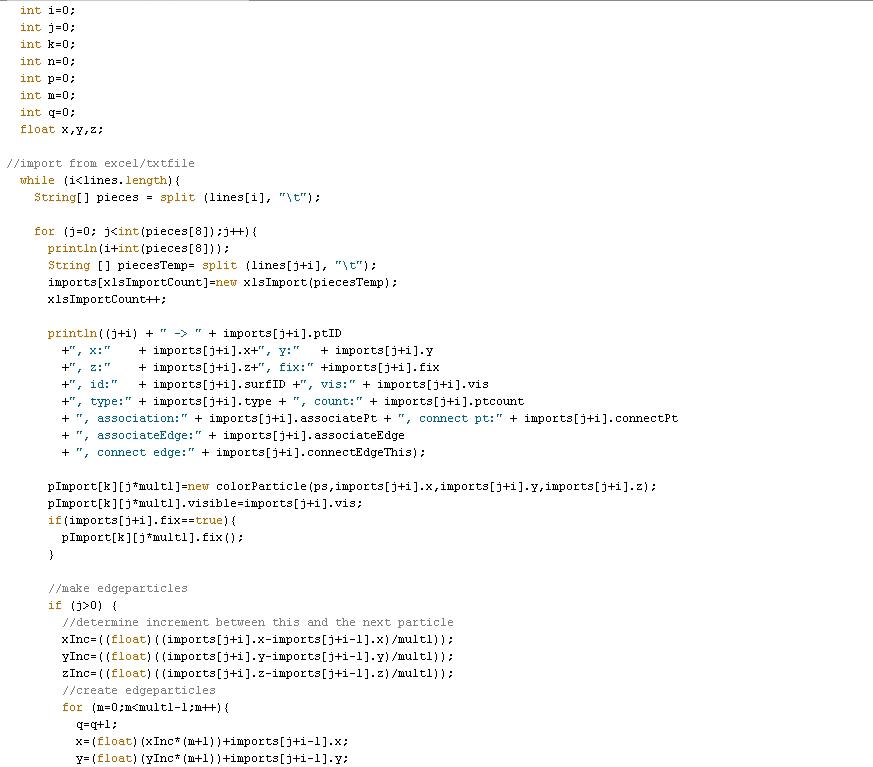
Task: Click the line starting with 'zInc=((float)'
Action: [258, 673]
